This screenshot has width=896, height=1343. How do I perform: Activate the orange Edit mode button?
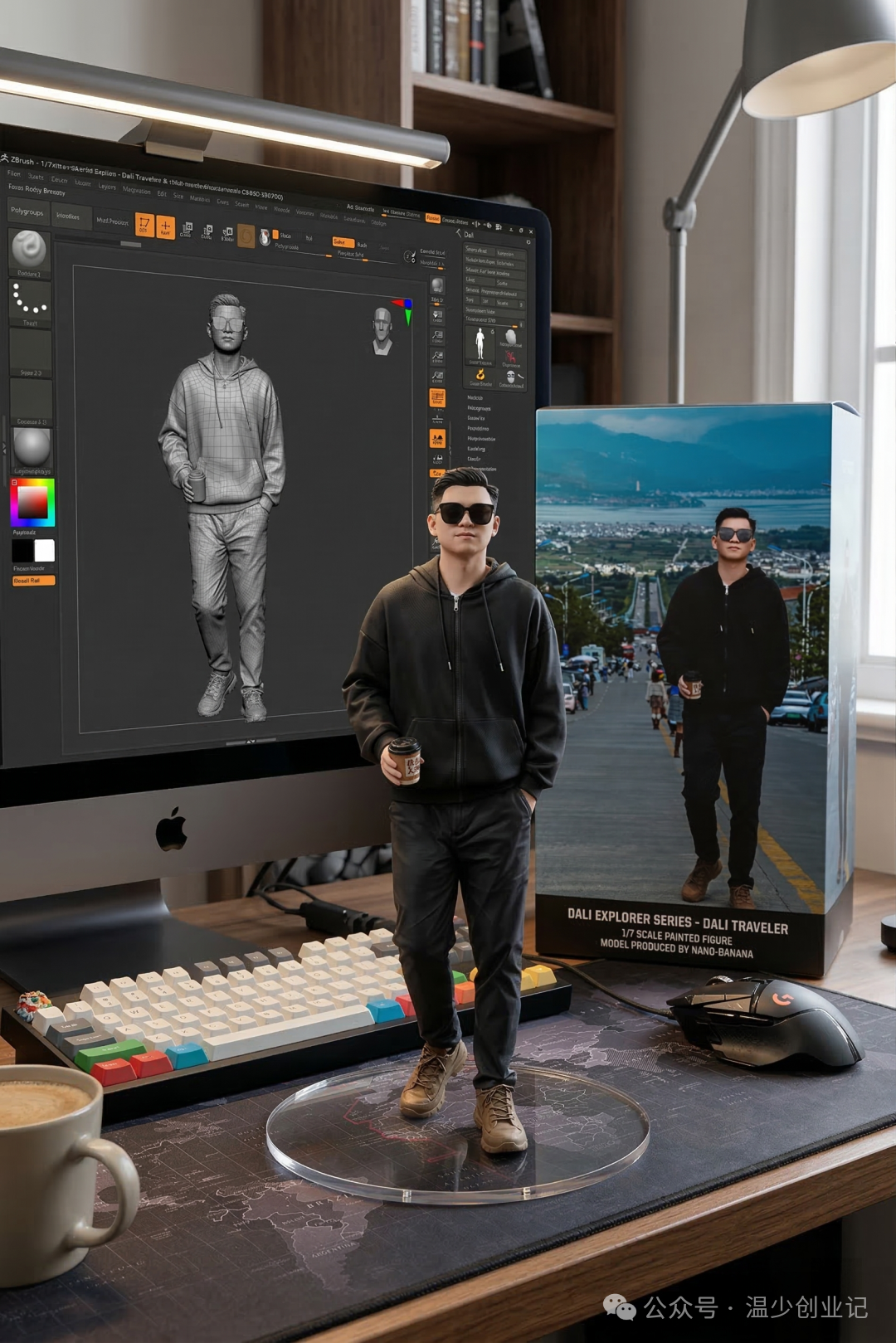[x=144, y=224]
